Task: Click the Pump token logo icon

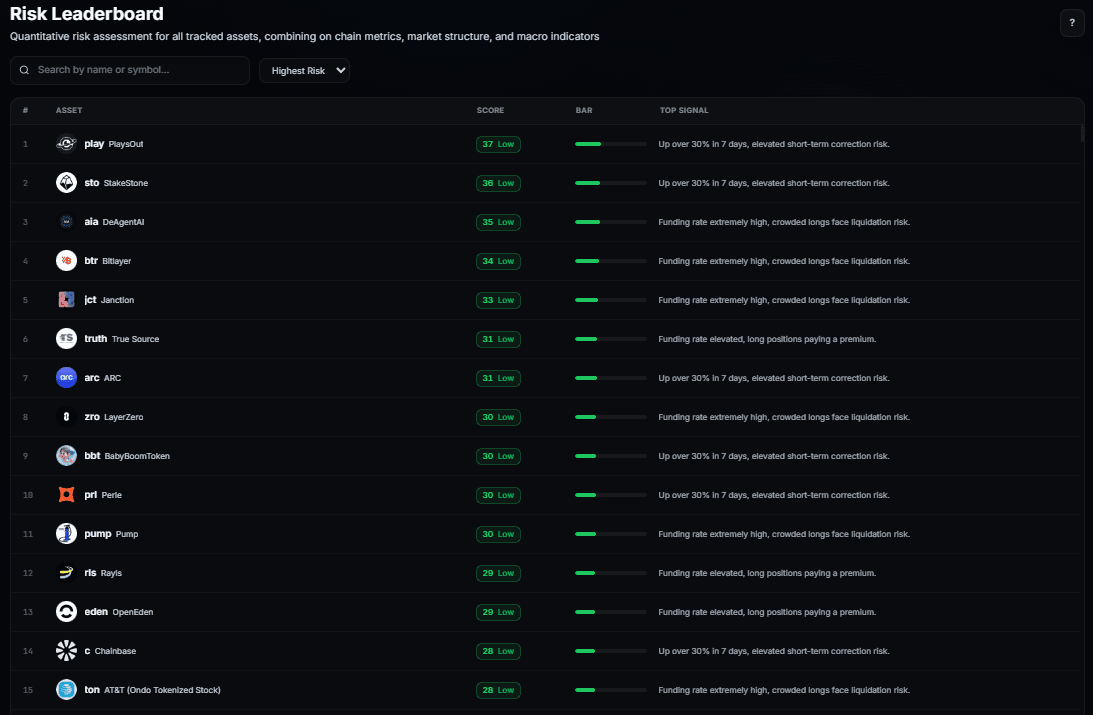Action: [66, 534]
